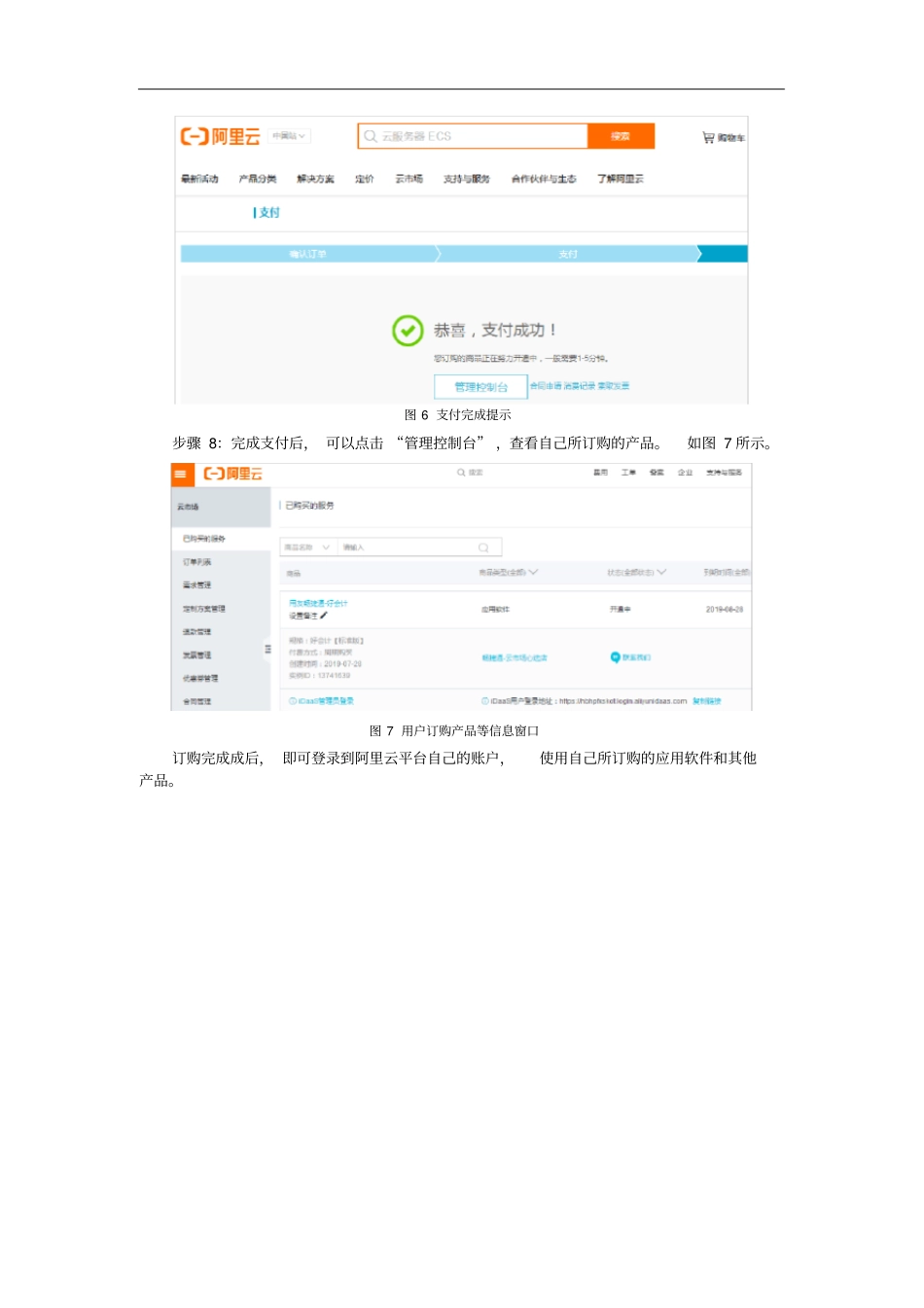The height and width of the screenshot is (1308, 924).
Task: Open the 解决方案 navigation item
Action: pos(315,179)
